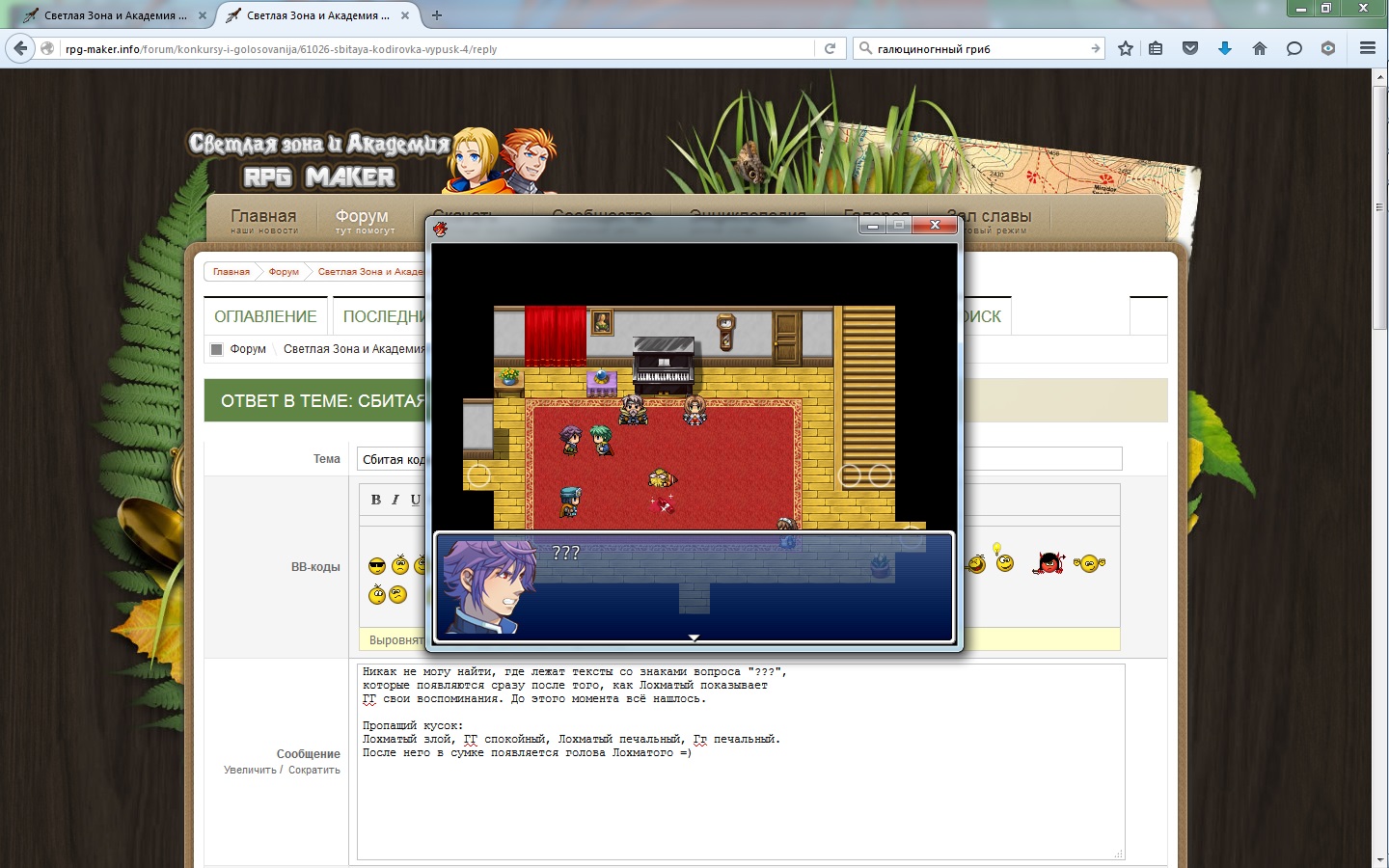Follow the Форум breadcrumb link

pyautogui.click(x=284, y=272)
